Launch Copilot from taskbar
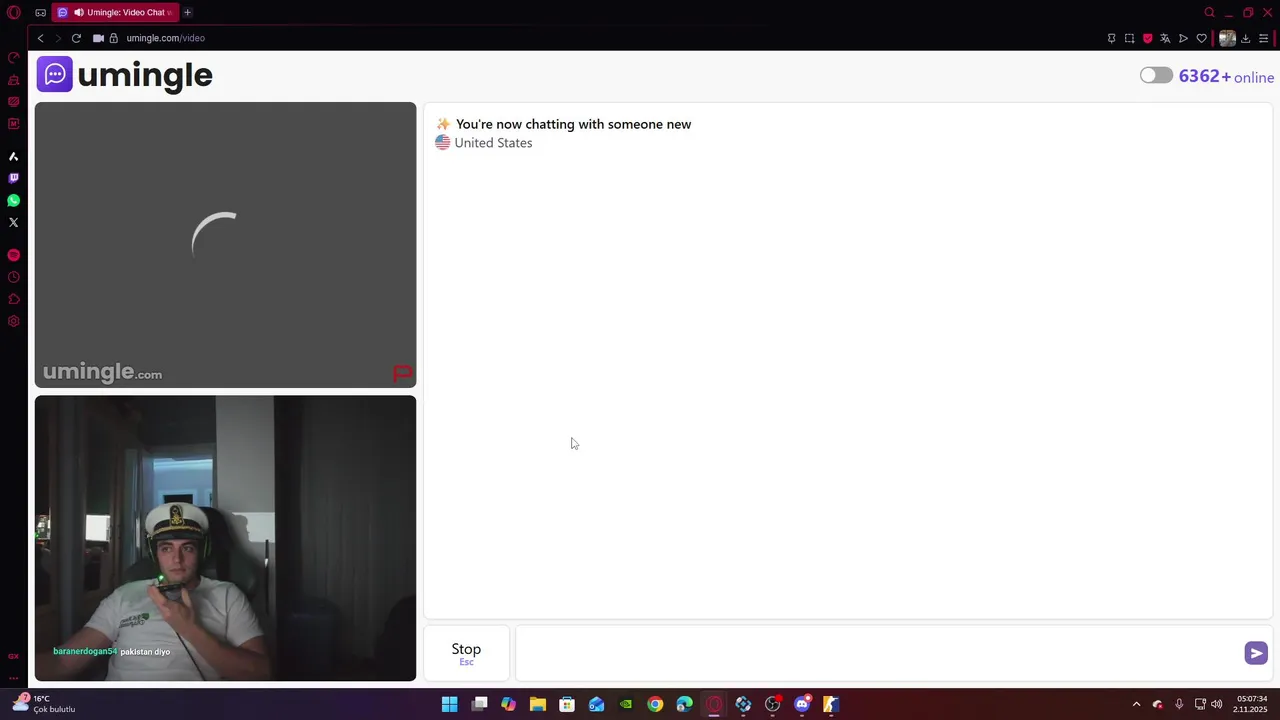 click(508, 704)
